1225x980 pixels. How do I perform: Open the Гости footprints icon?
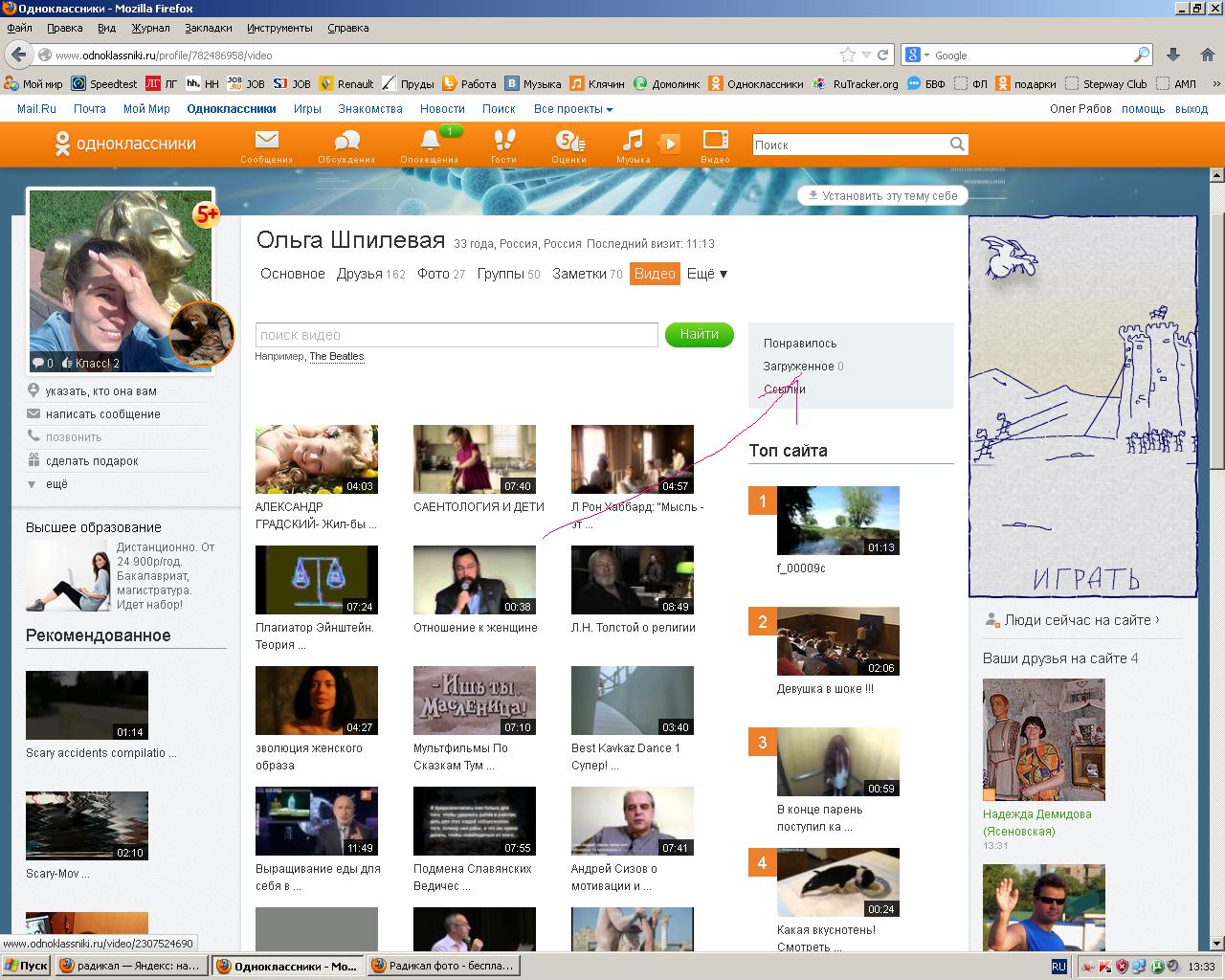503,145
